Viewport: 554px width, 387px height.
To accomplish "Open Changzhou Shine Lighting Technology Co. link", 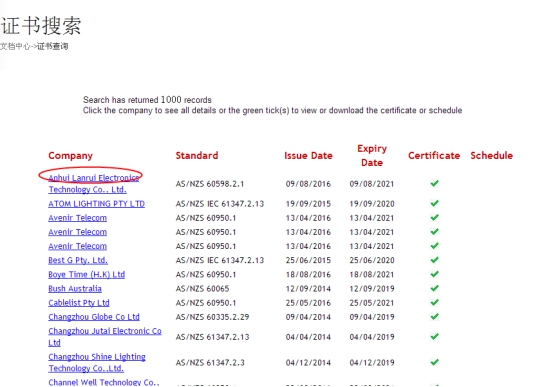I will 97,362.
